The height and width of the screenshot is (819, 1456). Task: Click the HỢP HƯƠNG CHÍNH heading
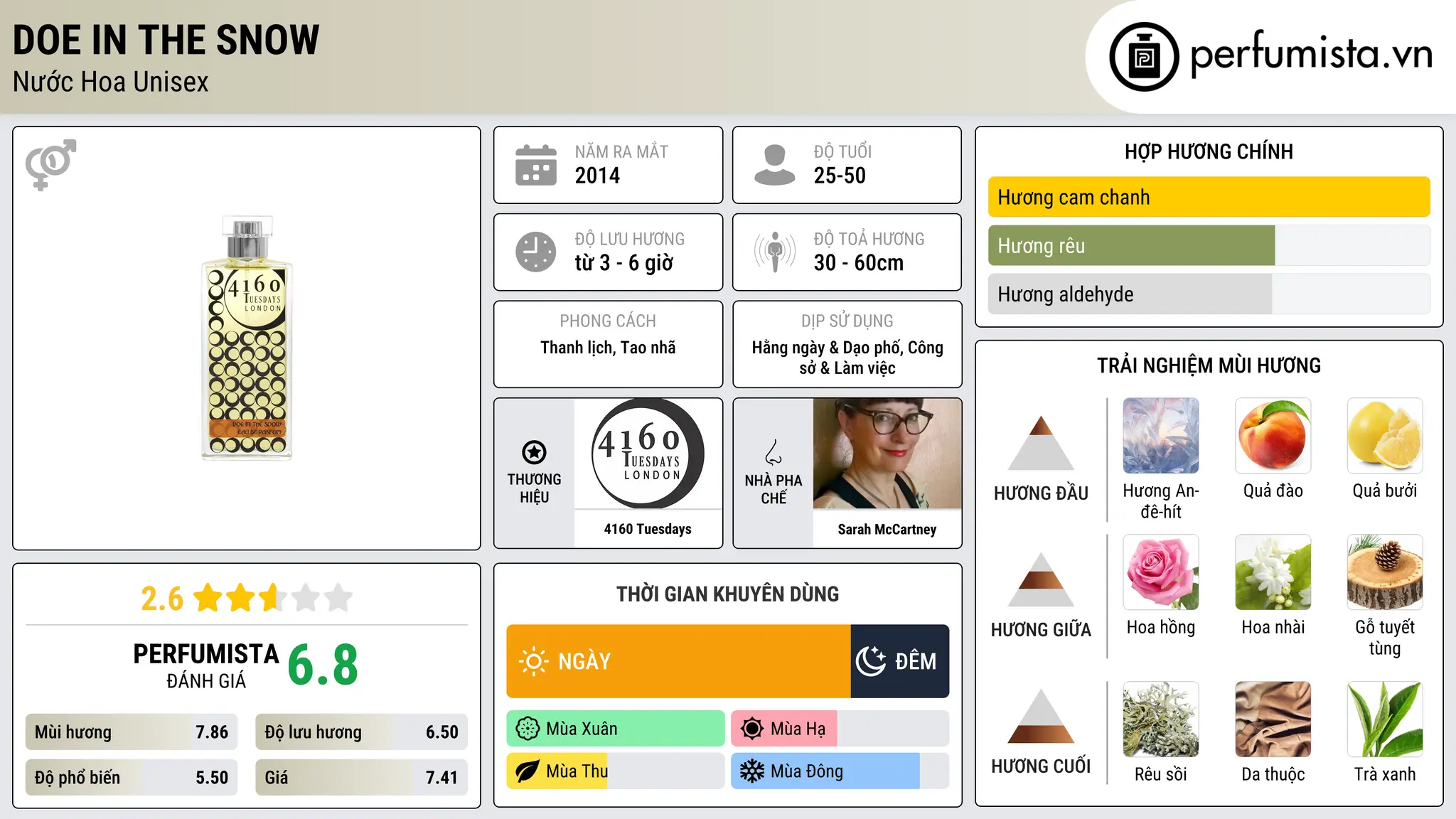(x=1209, y=151)
